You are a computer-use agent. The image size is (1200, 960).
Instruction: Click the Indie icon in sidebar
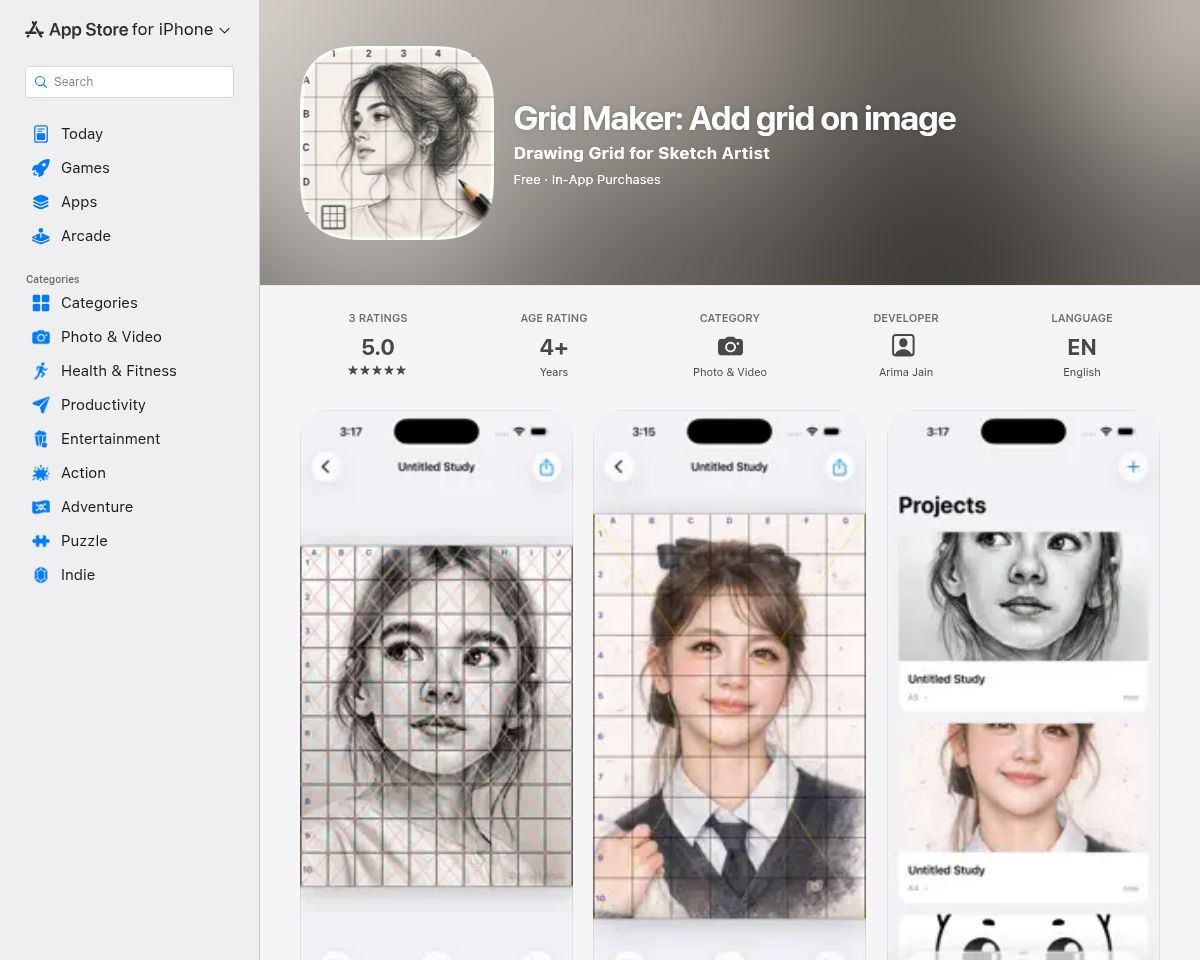(x=41, y=575)
